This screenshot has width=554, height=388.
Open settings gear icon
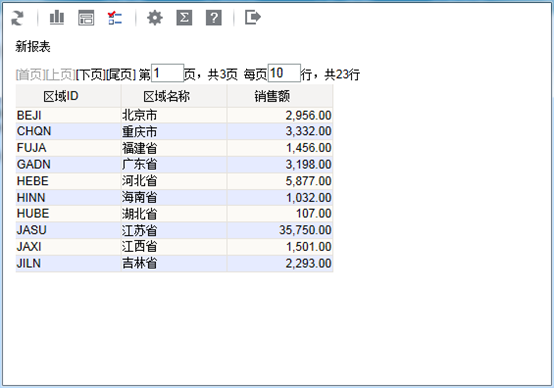point(155,17)
